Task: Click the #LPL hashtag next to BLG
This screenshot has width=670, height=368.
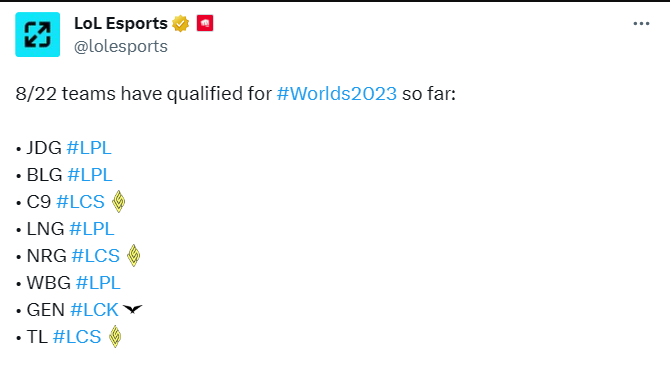Action: pyautogui.click(x=90, y=175)
